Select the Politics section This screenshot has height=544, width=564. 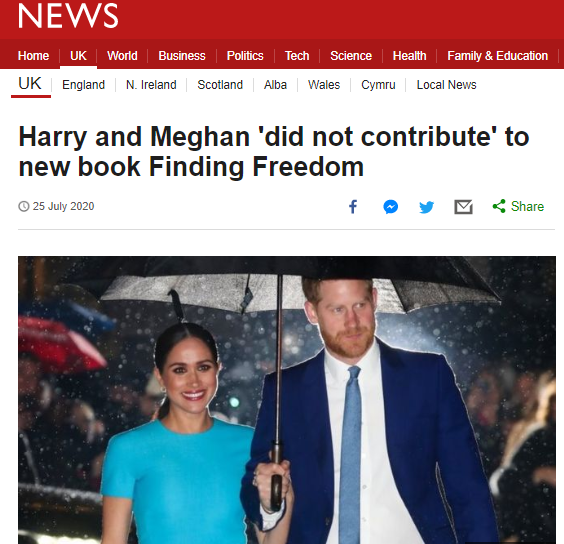(245, 56)
